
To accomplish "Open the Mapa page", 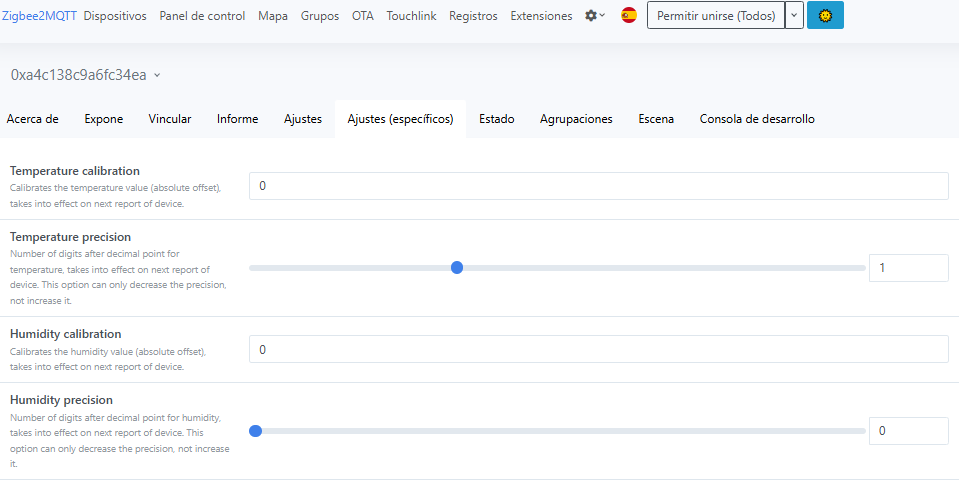I will click(273, 16).
